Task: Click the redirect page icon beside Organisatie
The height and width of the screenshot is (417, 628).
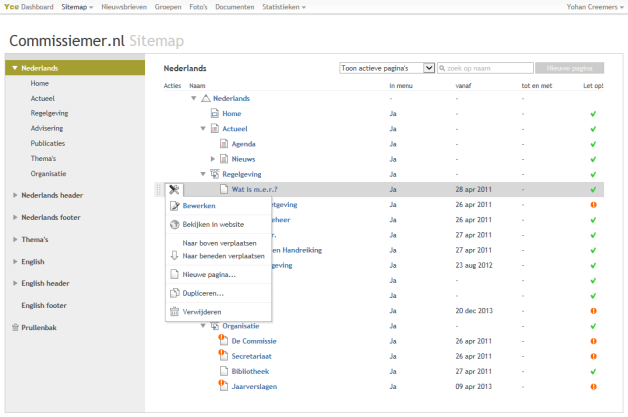Action: pyautogui.click(x=215, y=326)
